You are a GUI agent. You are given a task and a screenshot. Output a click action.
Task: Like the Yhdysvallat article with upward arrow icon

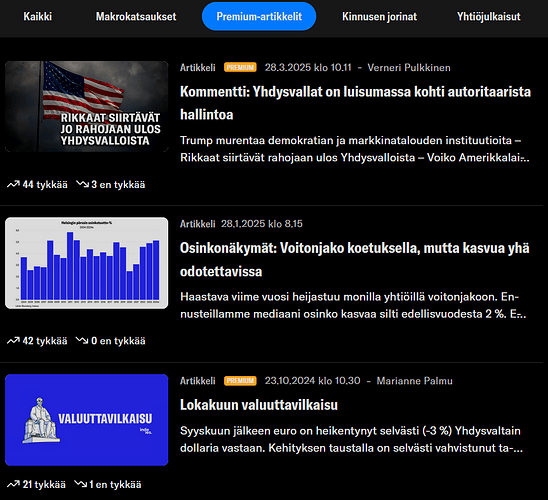tap(13, 184)
